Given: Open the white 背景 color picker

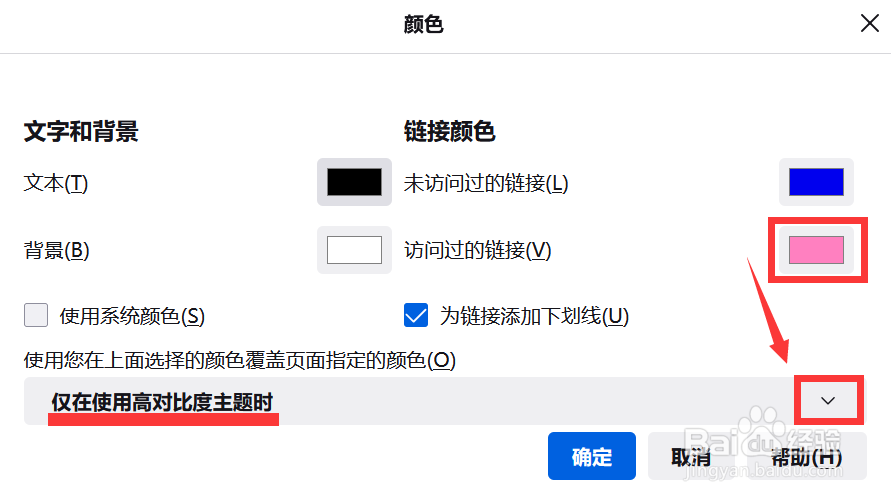Looking at the screenshot, I should coord(354,250).
